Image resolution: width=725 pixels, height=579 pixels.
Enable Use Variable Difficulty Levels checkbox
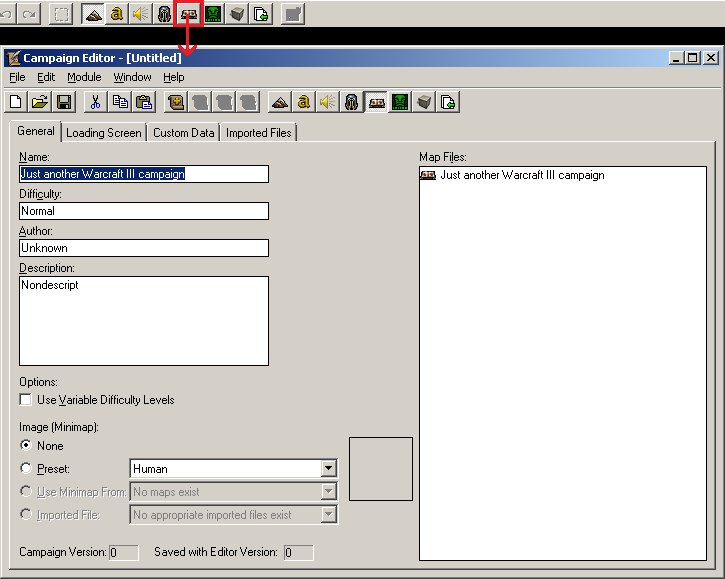tap(26, 400)
